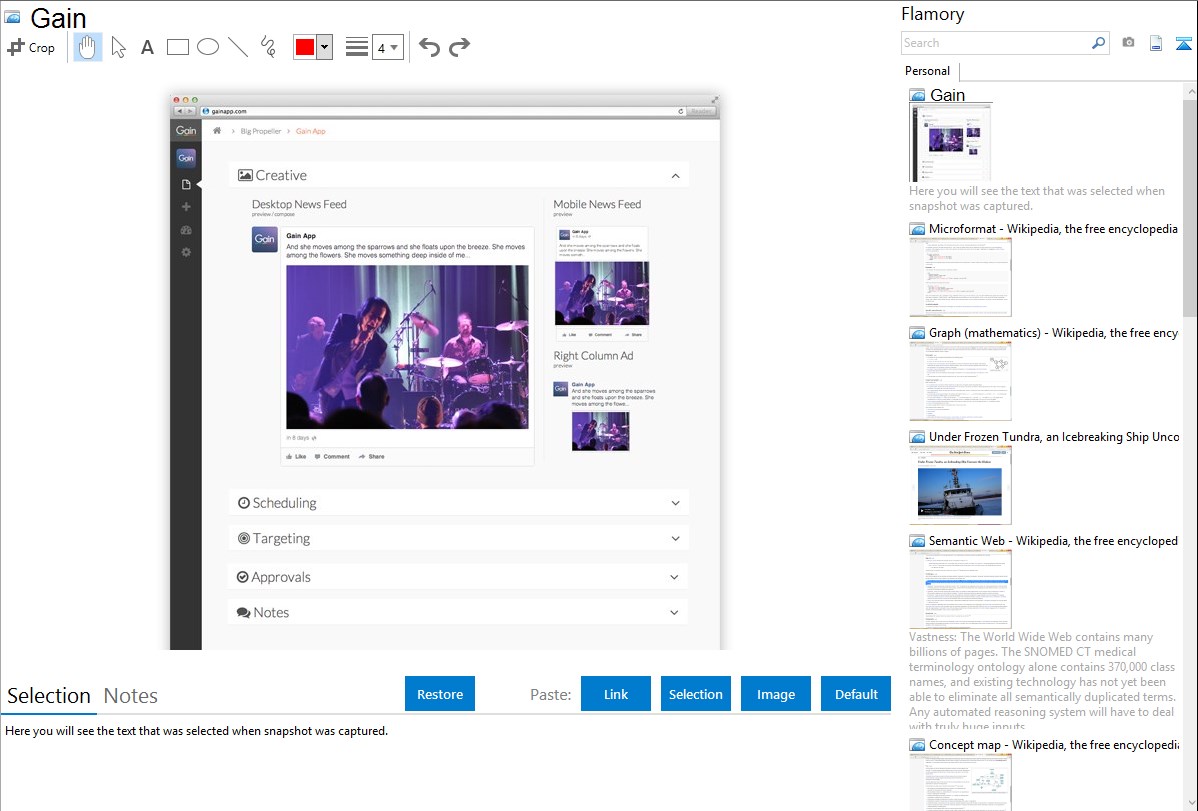Open the Under Frozen Tundra snapshot thumbnail
This screenshot has height=811, width=1198.
[960, 485]
